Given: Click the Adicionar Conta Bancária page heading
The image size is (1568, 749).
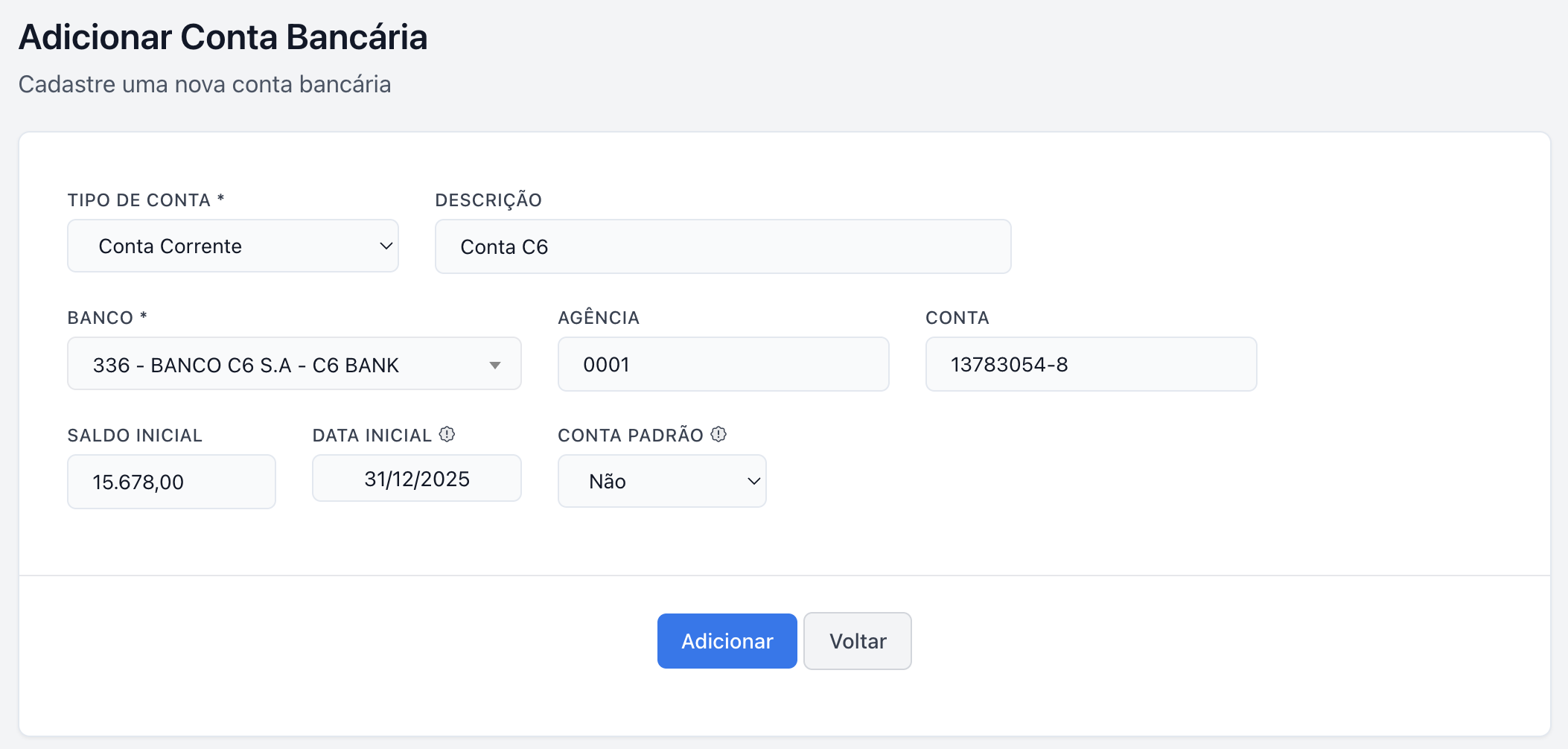Looking at the screenshot, I should tap(223, 37).
